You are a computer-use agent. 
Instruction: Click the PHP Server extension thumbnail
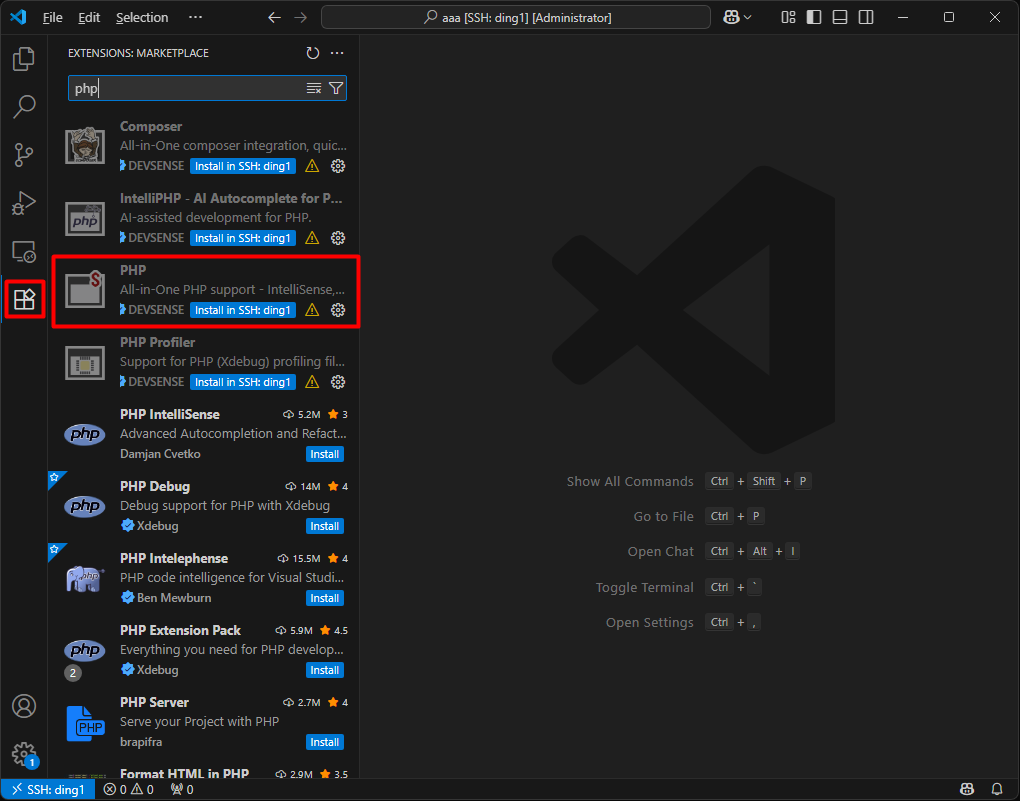pyautogui.click(x=85, y=724)
